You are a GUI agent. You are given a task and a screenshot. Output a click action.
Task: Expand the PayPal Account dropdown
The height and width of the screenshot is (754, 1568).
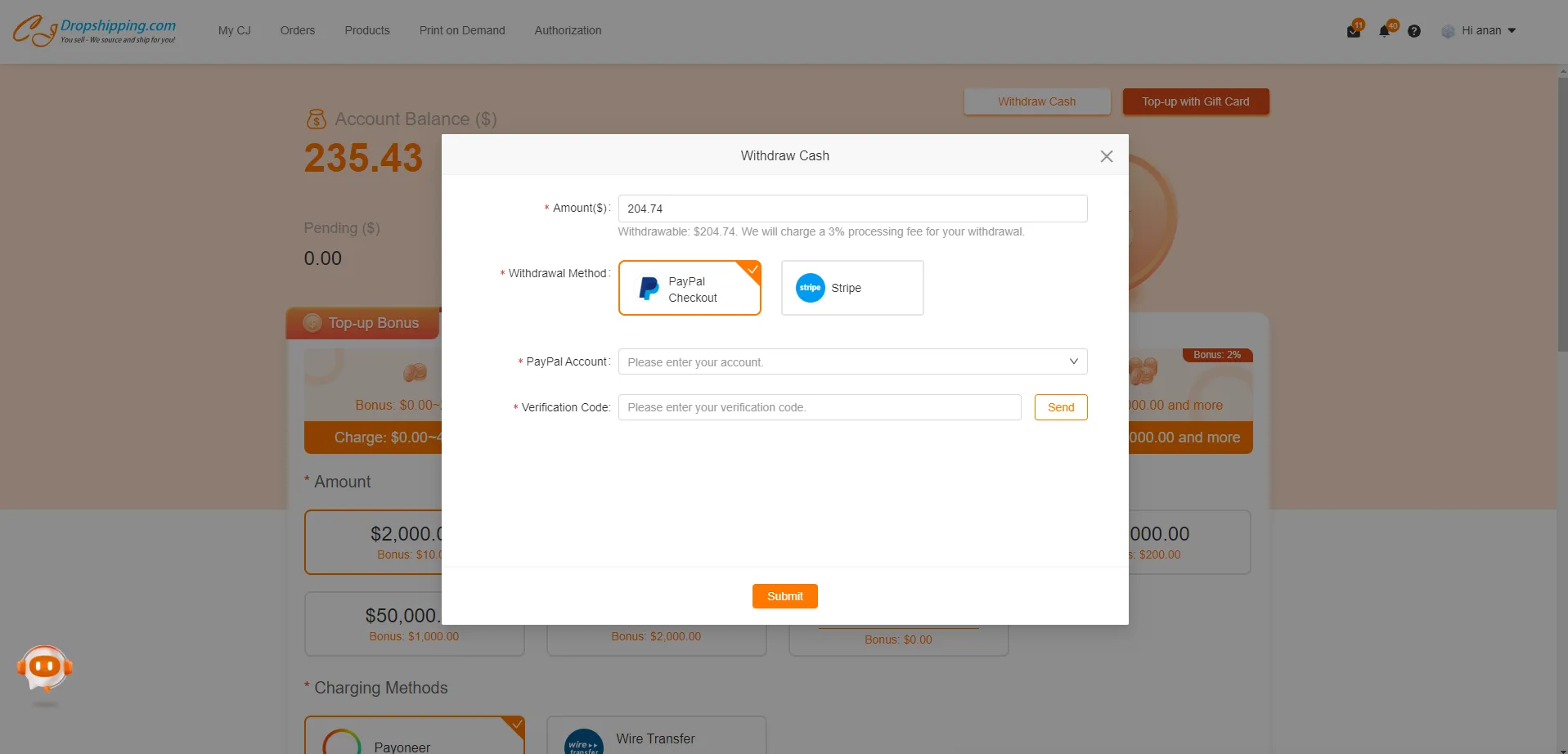coord(852,361)
